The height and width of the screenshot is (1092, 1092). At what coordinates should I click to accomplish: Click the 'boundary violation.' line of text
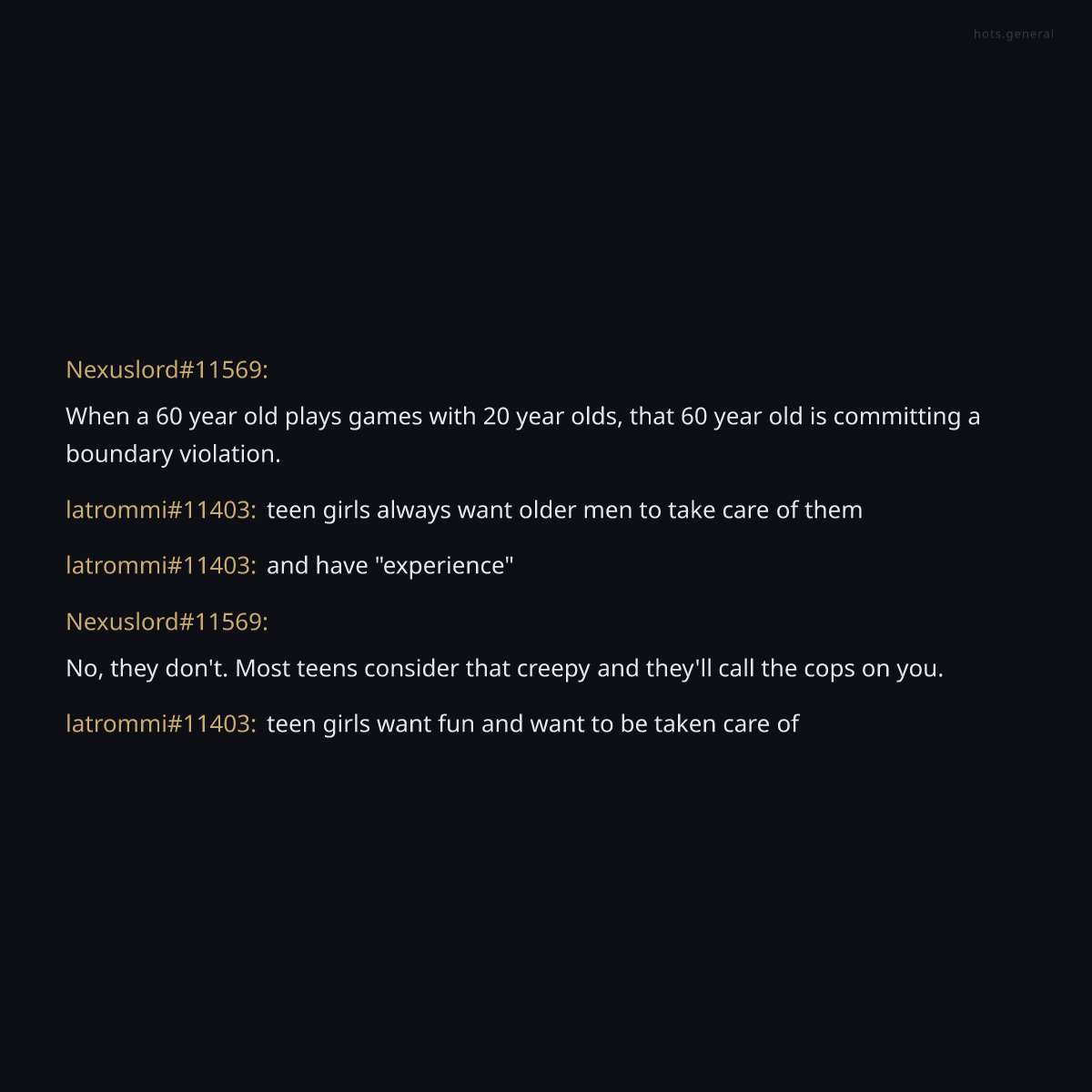pos(173,454)
